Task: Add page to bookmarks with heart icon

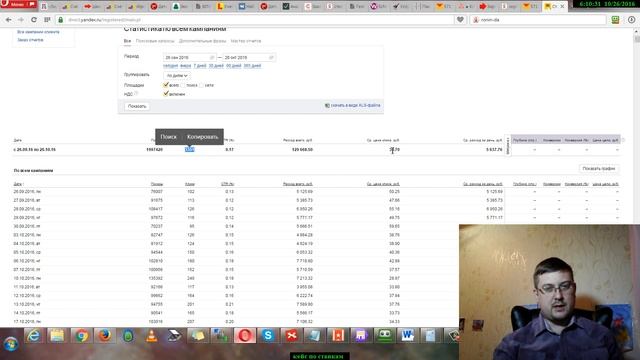Action: (x=460, y=20)
